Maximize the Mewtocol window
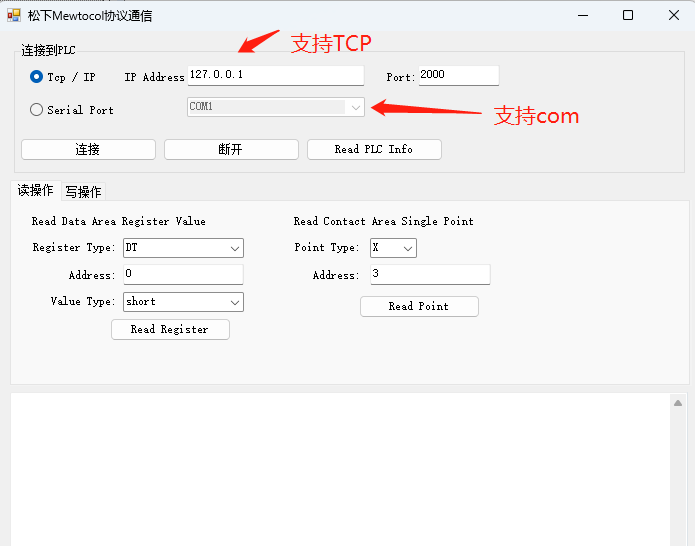 (x=628, y=15)
